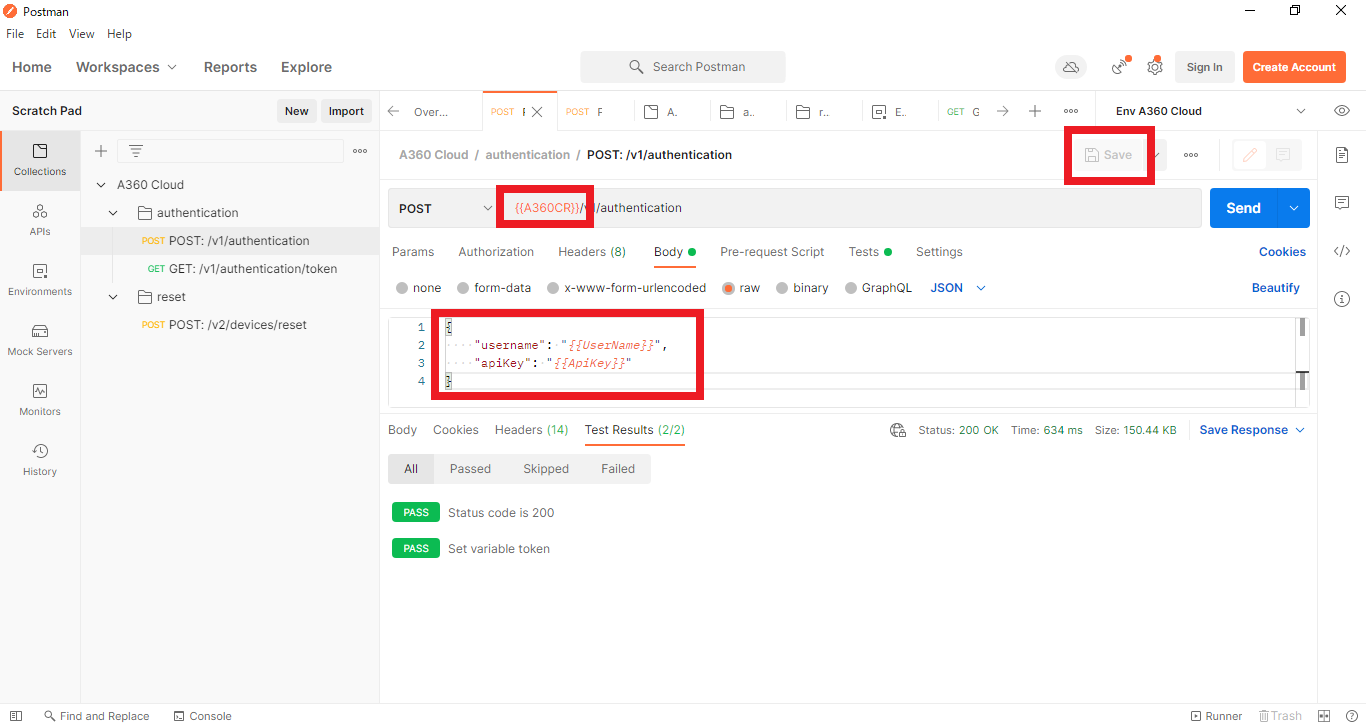Open the Send button dropdown arrow
The image size is (1366, 728).
[x=1294, y=208]
